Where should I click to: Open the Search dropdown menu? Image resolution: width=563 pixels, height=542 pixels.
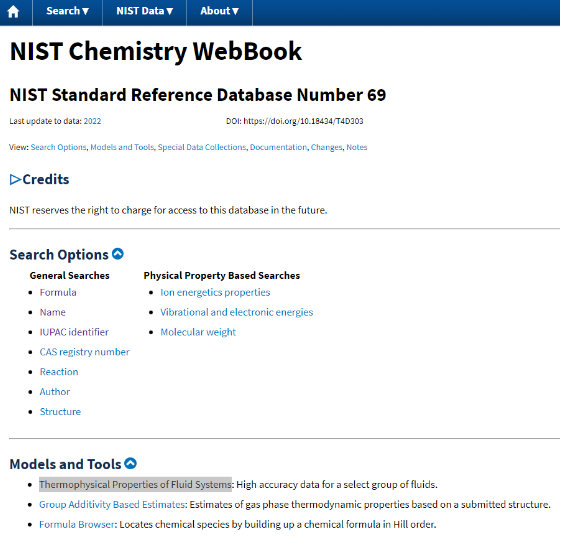click(68, 11)
